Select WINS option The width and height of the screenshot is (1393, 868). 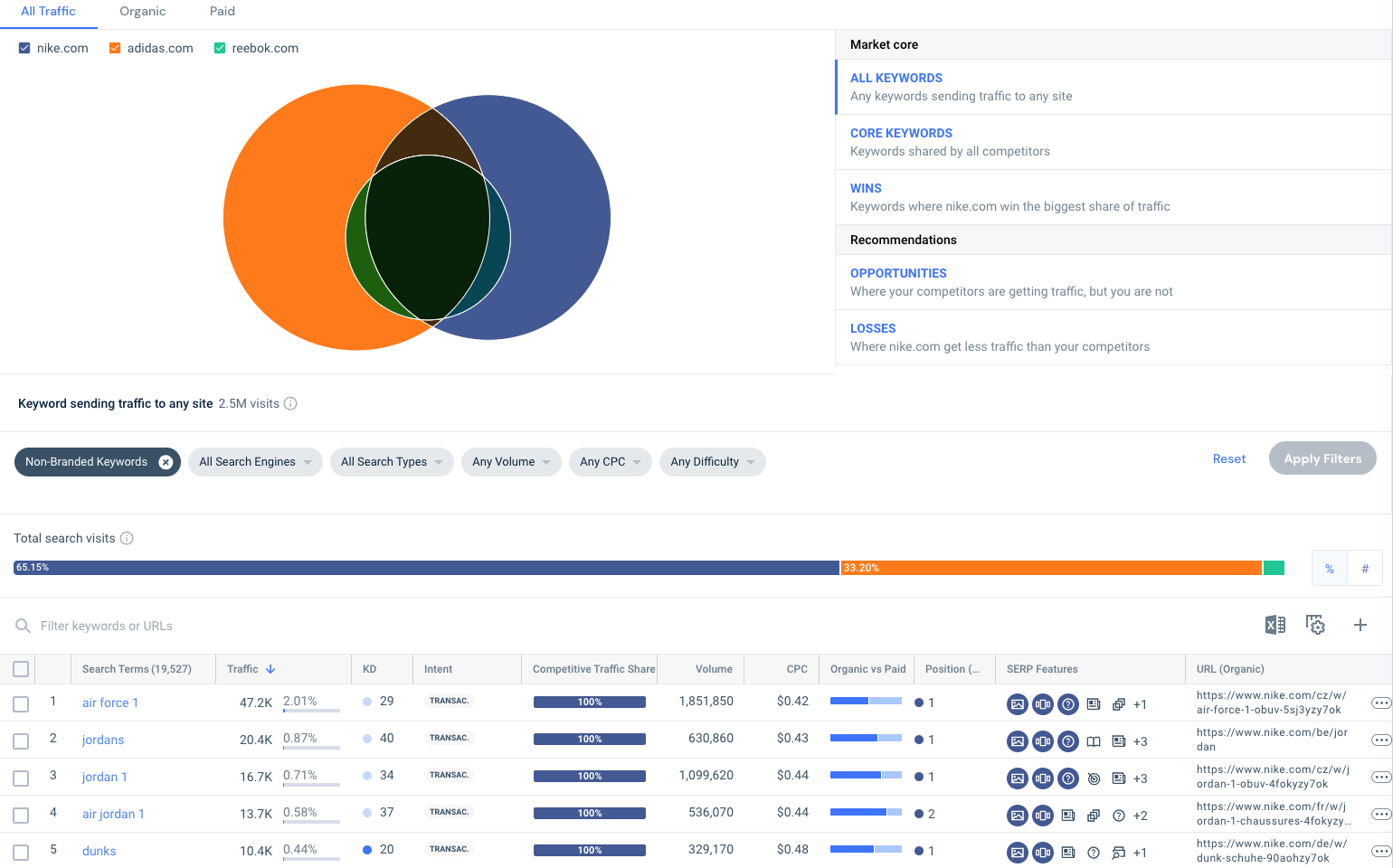[1113, 197]
